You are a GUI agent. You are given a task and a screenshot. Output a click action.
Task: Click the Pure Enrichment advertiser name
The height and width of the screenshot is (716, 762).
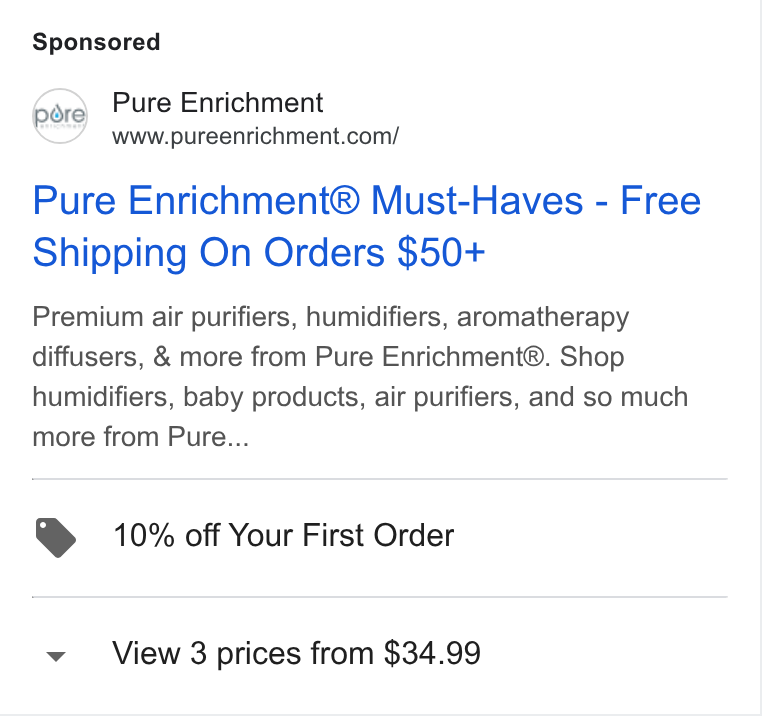(218, 103)
